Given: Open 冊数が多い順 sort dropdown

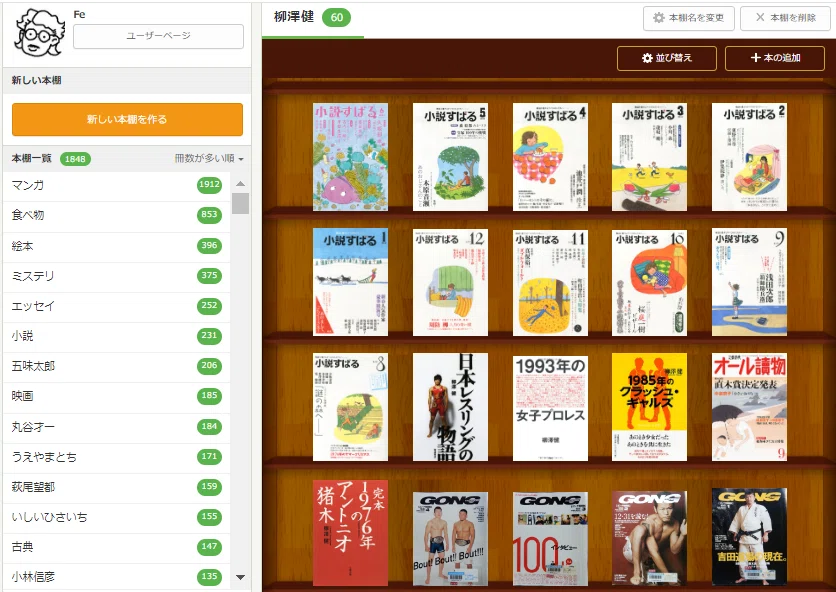Looking at the screenshot, I should (209, 158).
